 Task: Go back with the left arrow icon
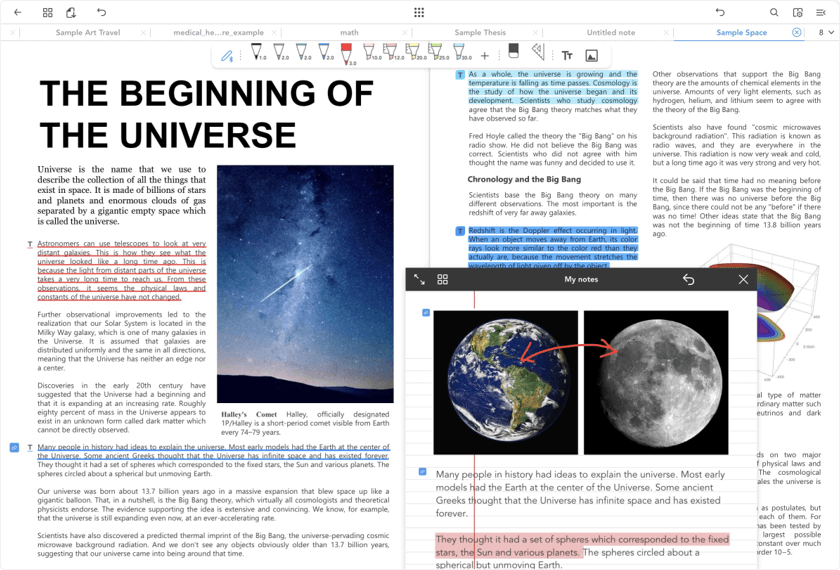click(18, 12)
